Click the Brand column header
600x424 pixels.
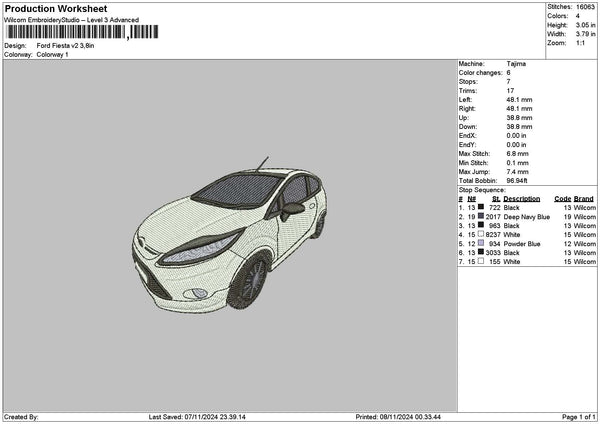tap(584, 198)
